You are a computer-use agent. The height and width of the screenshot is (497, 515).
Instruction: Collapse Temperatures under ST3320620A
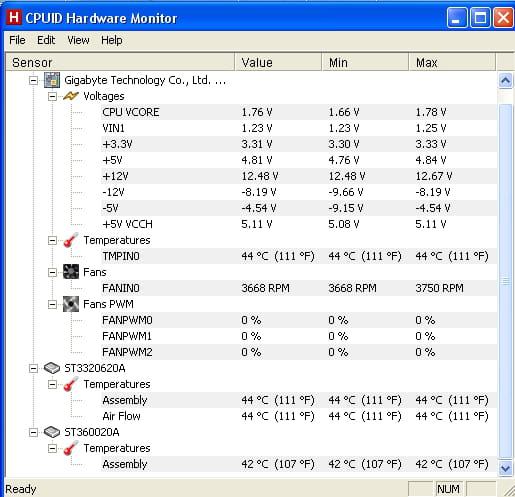[52, 384]
